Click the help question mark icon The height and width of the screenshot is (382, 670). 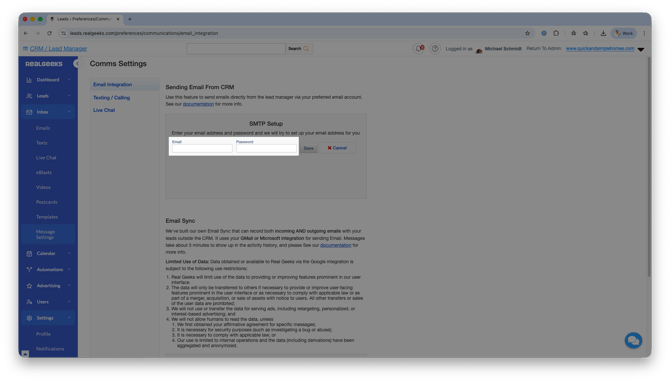click(x=435, y=49)
